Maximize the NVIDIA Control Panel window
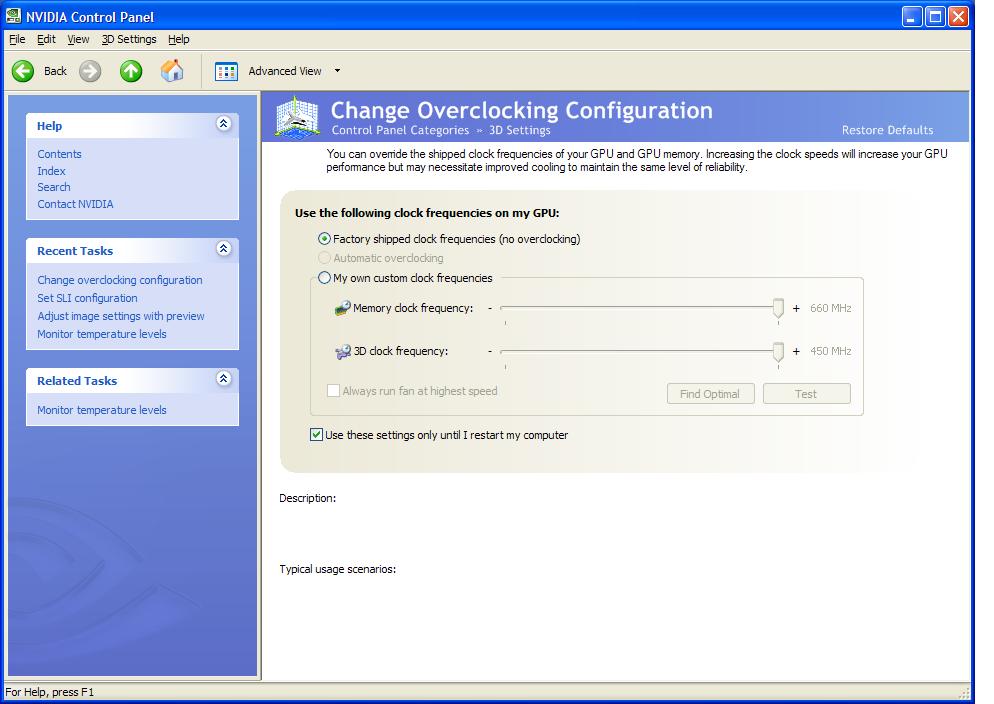The width and height of the screenshot is (994, 704). pos(935,16)
